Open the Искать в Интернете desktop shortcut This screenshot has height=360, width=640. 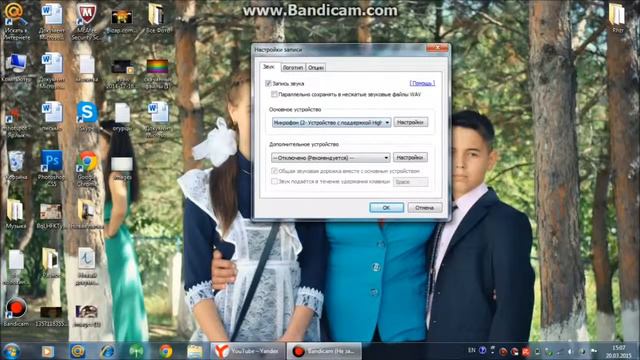click(x=16, y=21)
